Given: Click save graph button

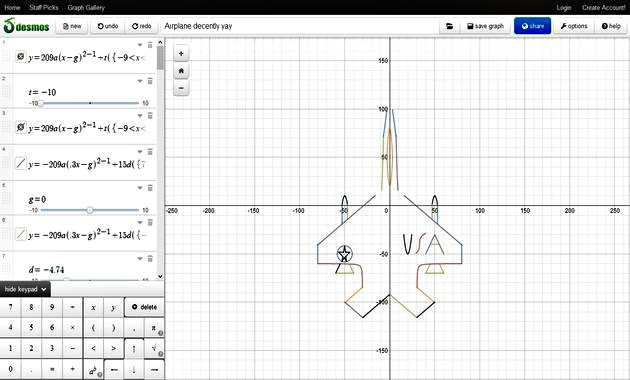Looking at the screenshot, I should (485, 26).
